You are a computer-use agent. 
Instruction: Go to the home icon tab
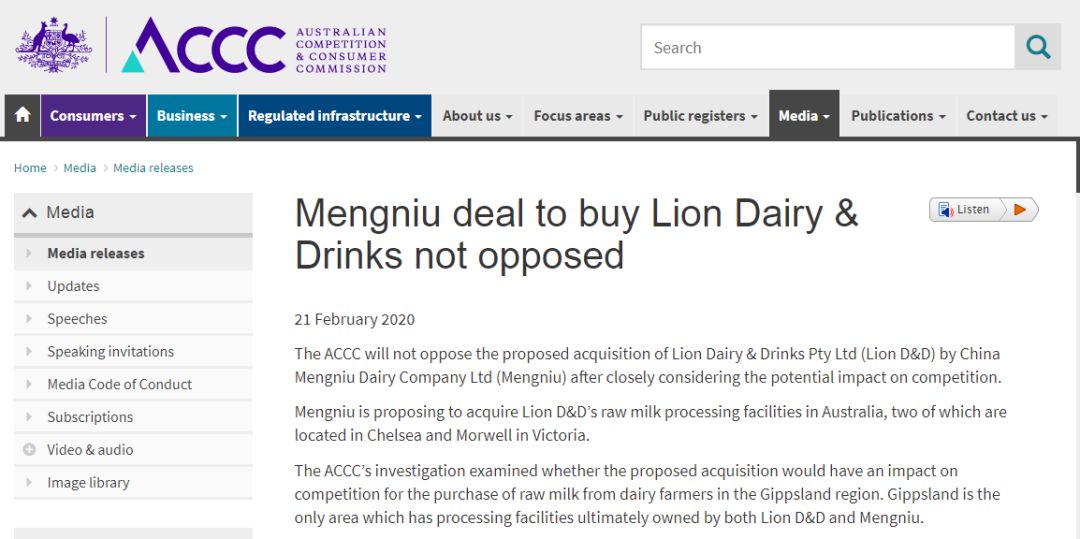pyautogui.click(x=22, y=116)
